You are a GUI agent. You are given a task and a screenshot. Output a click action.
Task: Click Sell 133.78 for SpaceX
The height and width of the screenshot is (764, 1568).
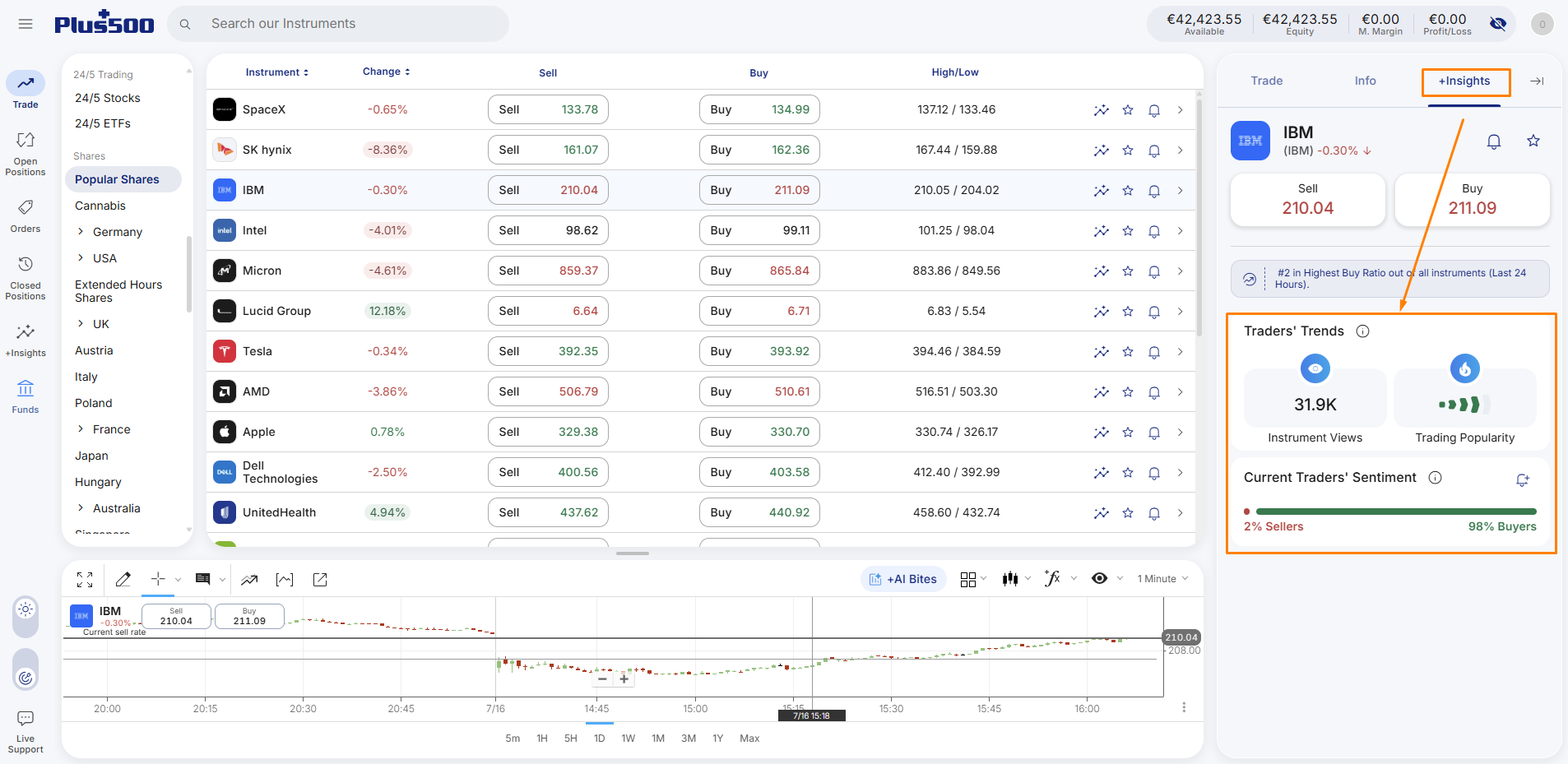[548, 110]
